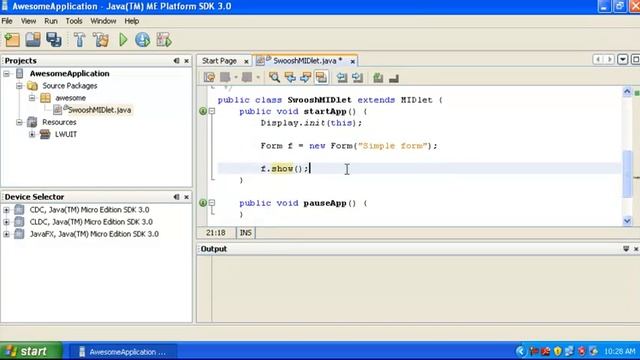Screen dimensions: 640x360
Task: Minimize the Device Selector panel
Action: (x=176, y=197)
